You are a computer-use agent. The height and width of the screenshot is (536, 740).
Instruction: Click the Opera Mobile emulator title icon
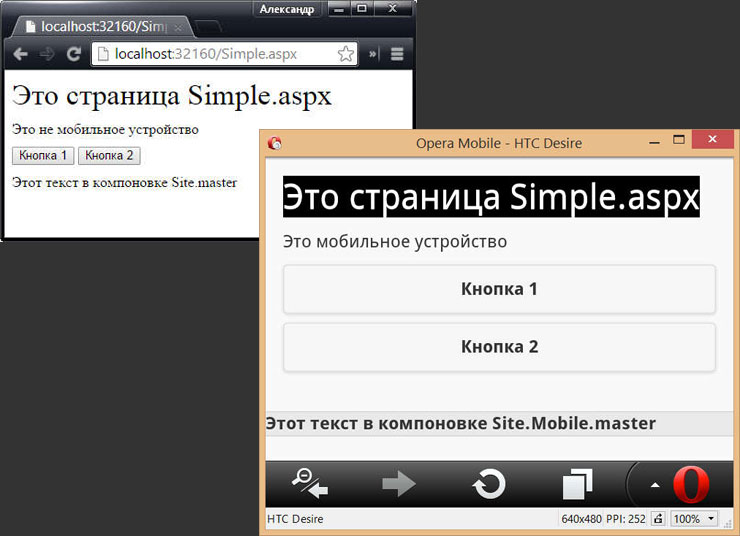275,143
